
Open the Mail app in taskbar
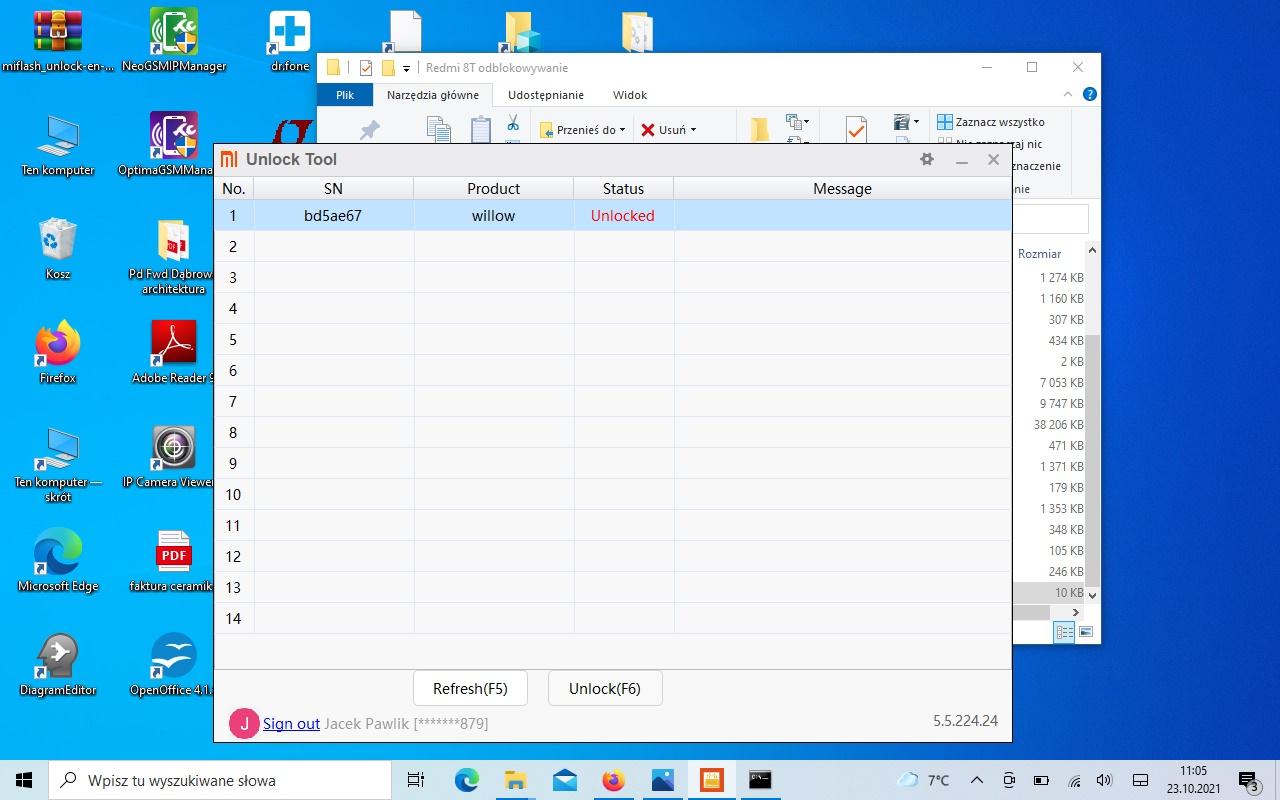click(564, 780)
